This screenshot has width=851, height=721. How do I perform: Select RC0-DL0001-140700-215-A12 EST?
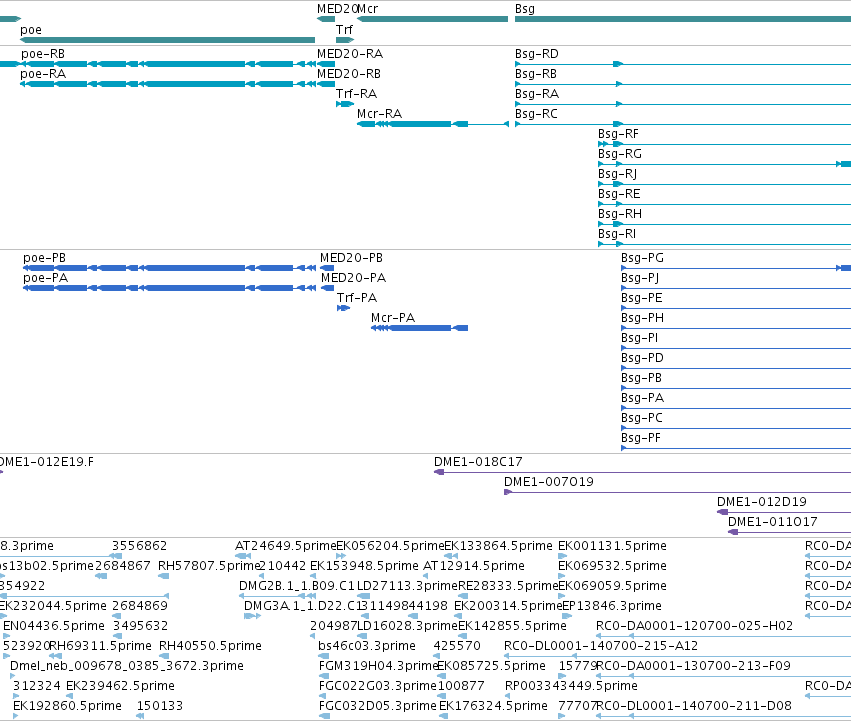(x=601, y=646)
